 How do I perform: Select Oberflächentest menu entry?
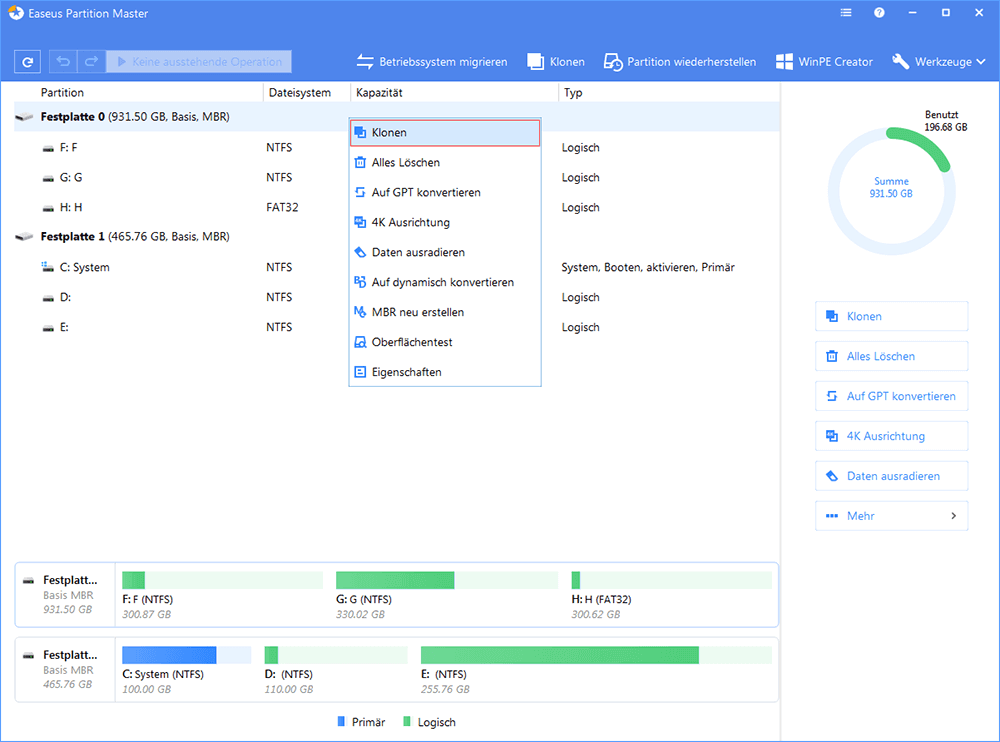(445, 343)
